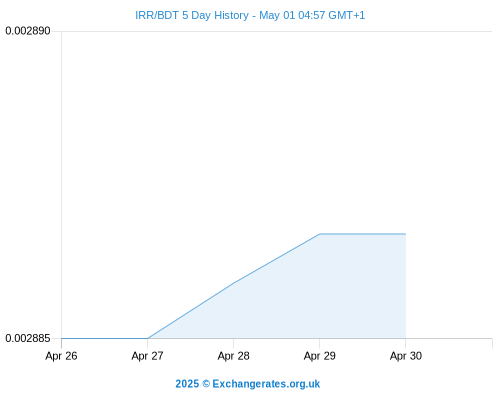The width and height of the screenshot is (495, 400).
Task: Click the Apr 27 x-axis label
Action: coord(147,356)
